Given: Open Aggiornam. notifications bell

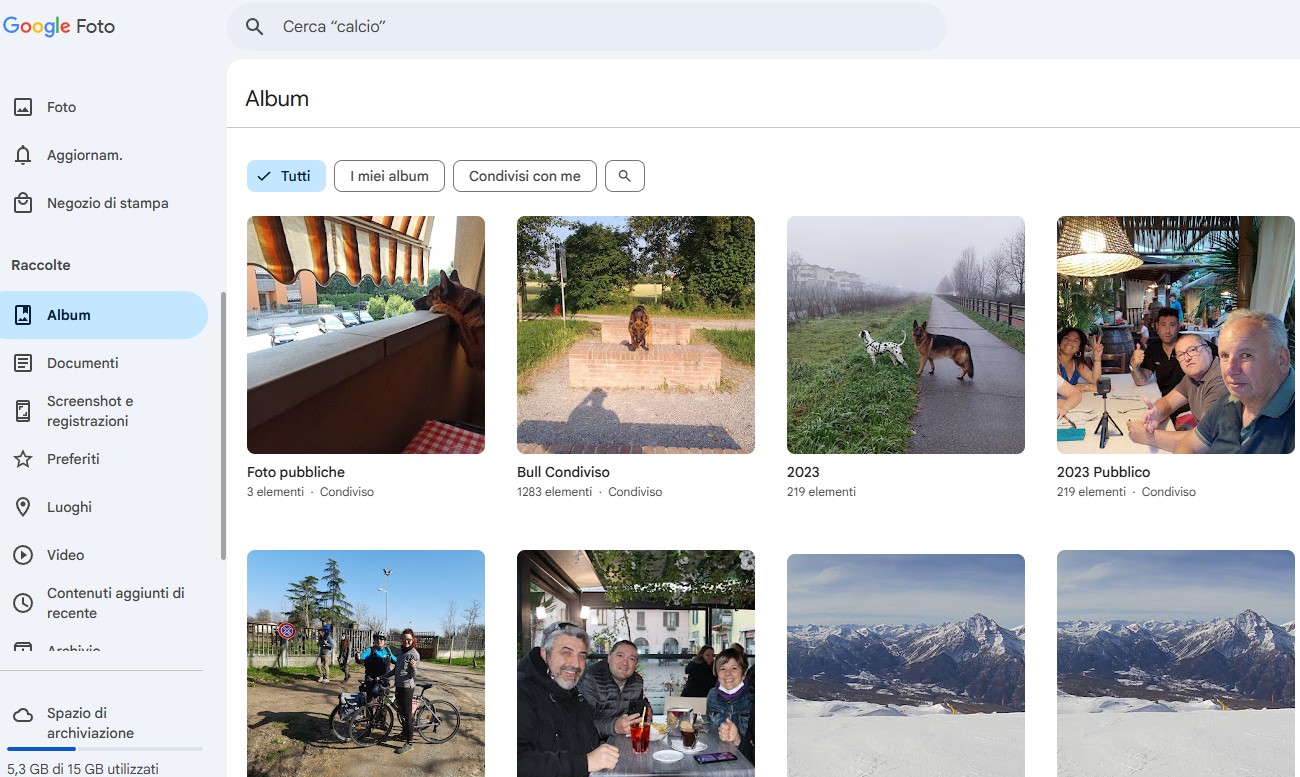Looking at the screenshot, I should pos(85,154).
